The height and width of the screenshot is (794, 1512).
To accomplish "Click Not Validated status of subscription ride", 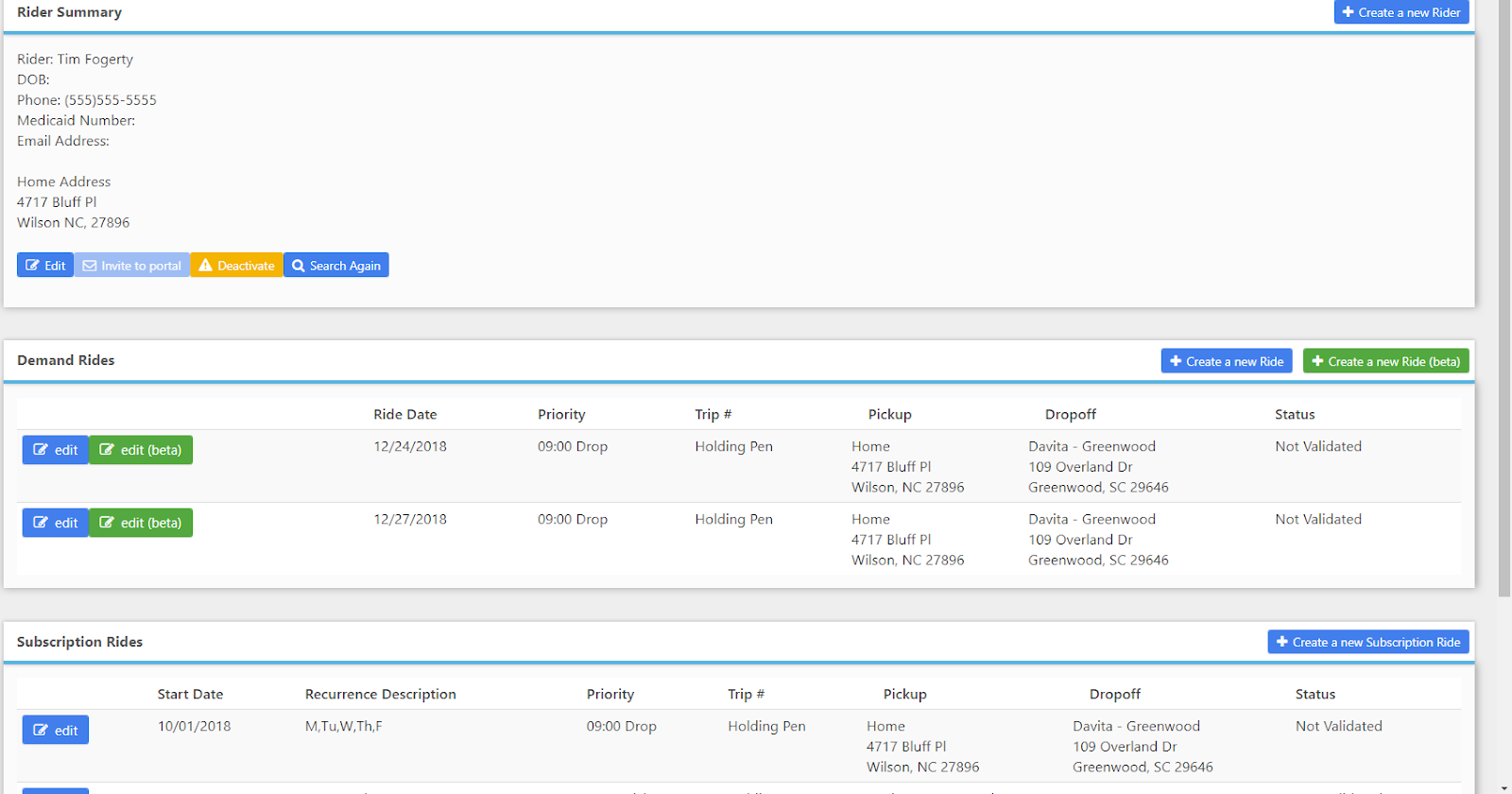I will (1339, 726).
